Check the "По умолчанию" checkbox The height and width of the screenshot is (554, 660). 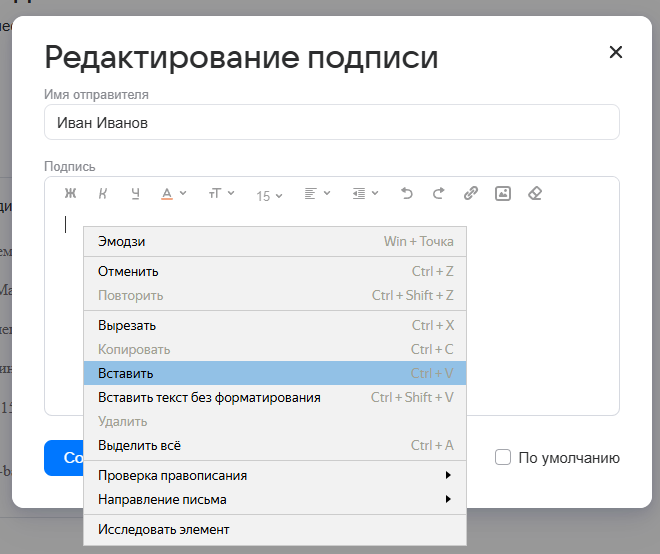pyautogui.click(x=503, y=458)
